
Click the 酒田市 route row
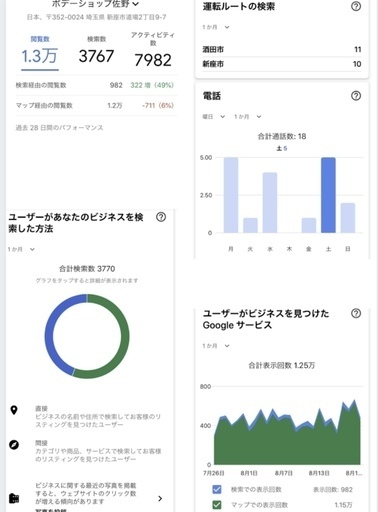pyautogui.click(x=282, y=50)
